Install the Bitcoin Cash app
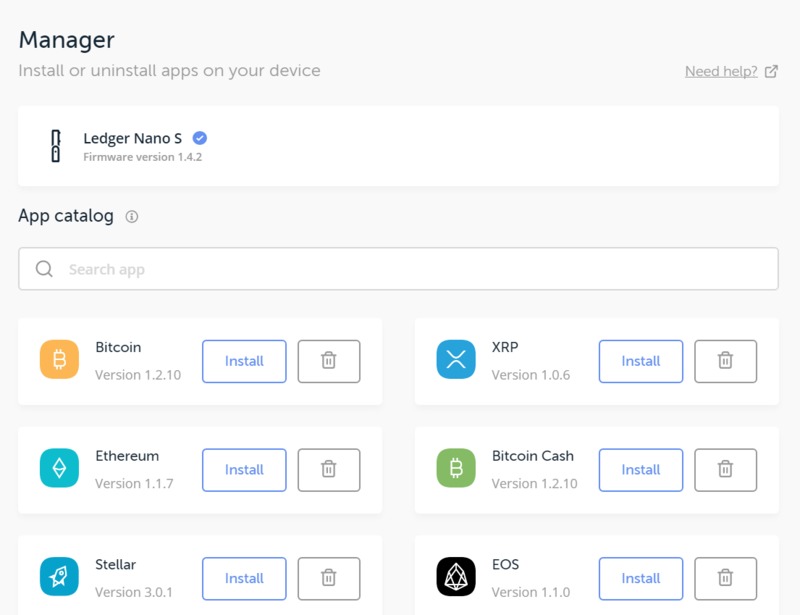The height and width of the screenshot is (615, 800). click(x=641, y=470)
